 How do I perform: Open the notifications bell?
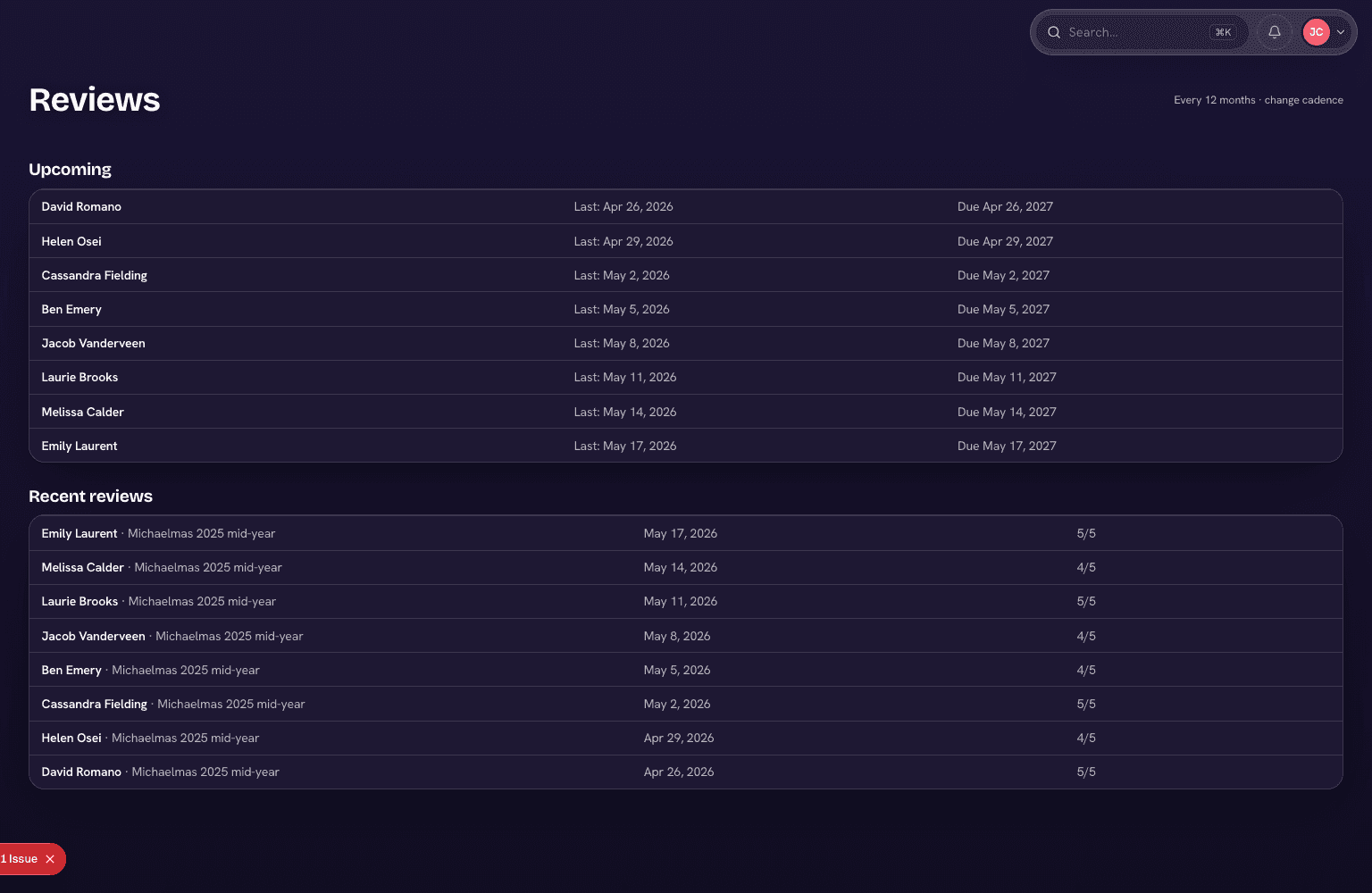click(1275, 32)
